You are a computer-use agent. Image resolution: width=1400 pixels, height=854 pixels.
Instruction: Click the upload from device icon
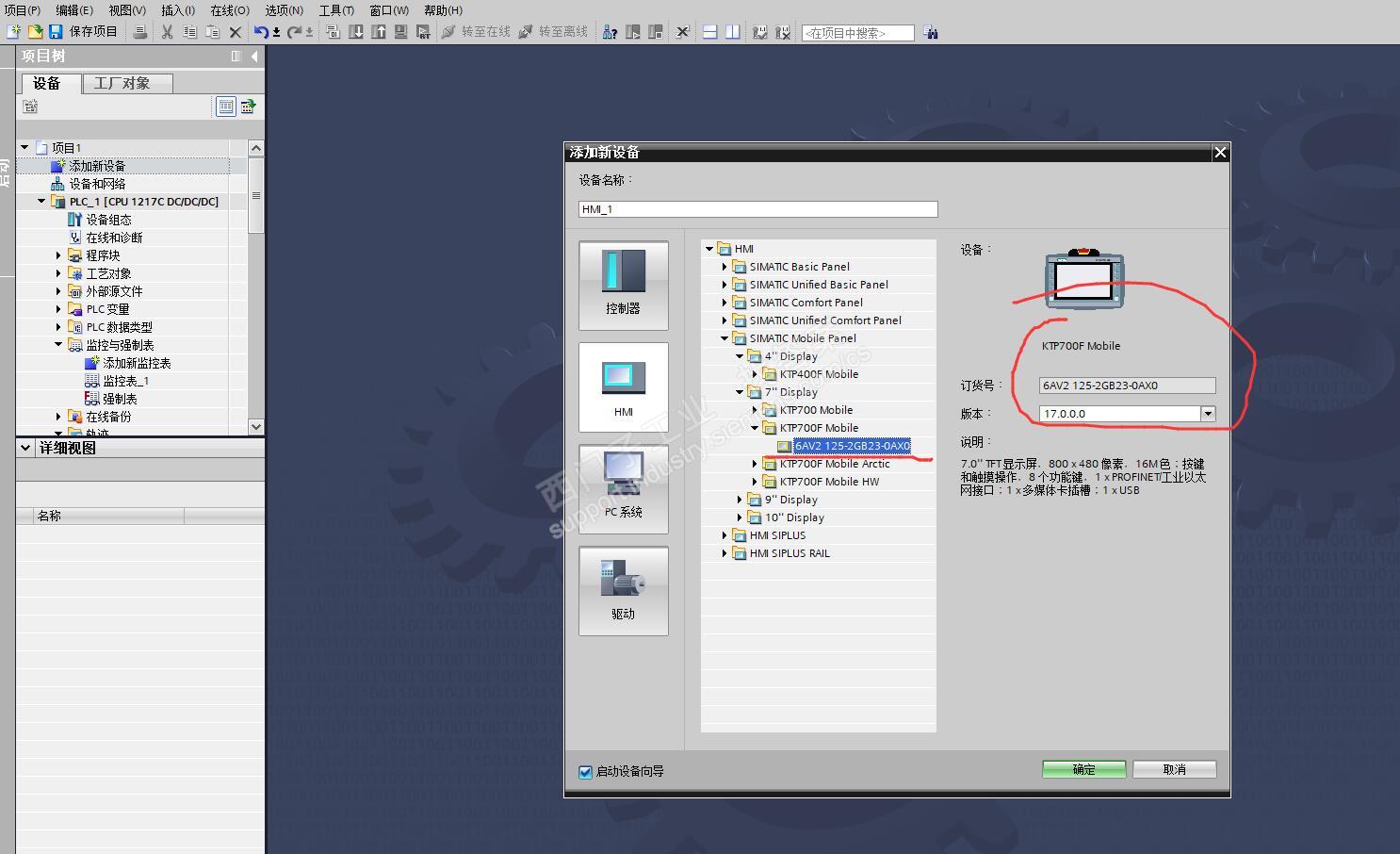[x=378, y=32]
